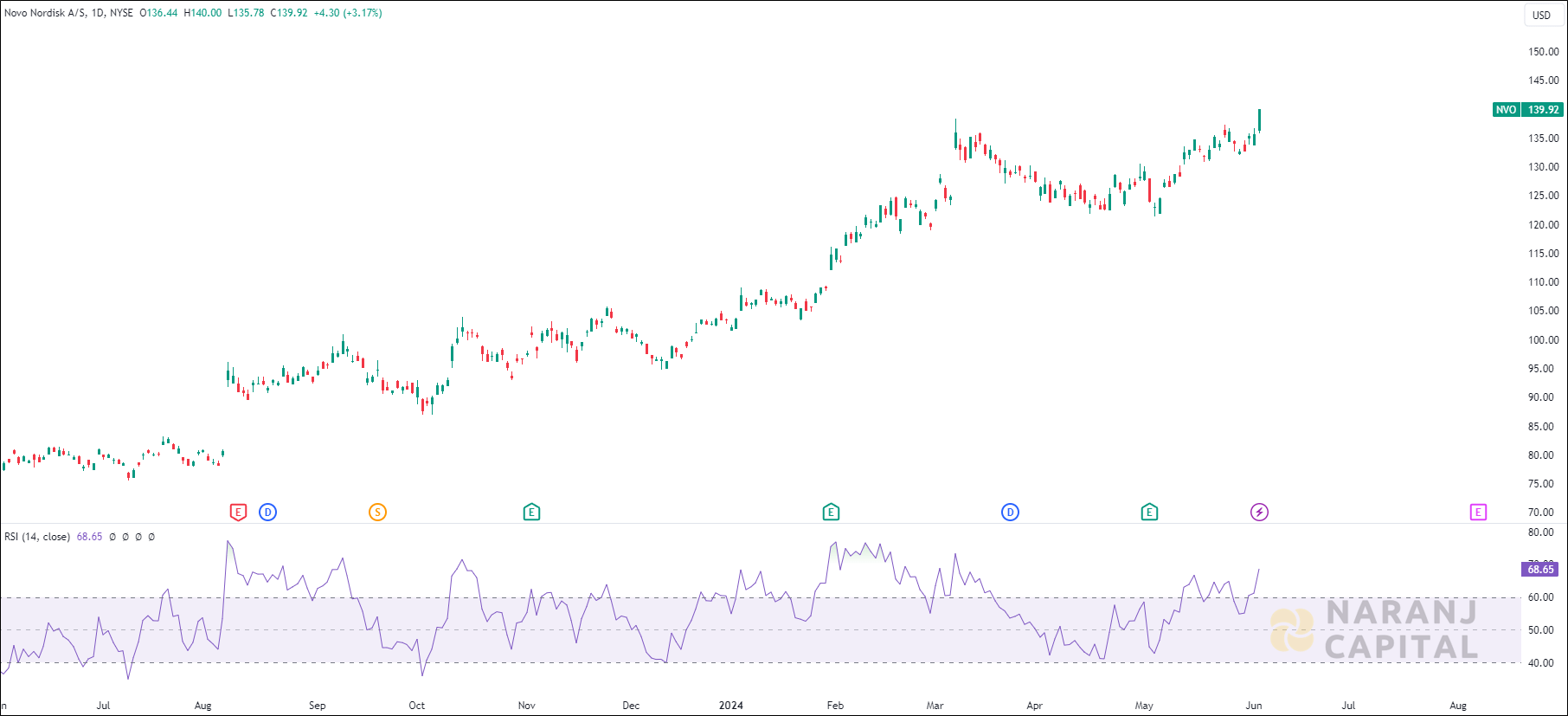Open the blue dividend marker in August
Screen dimensions: 1568x716
[x=268, y=513]
